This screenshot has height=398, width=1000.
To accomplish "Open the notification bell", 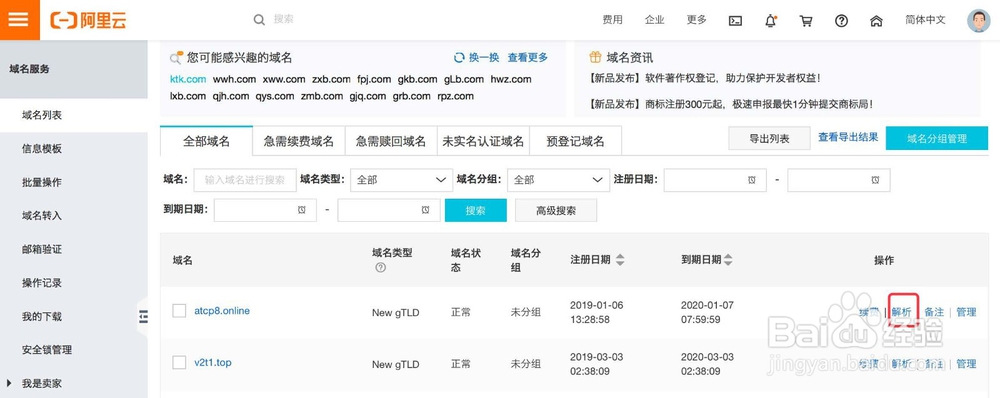I will click(x=771, y=20).
